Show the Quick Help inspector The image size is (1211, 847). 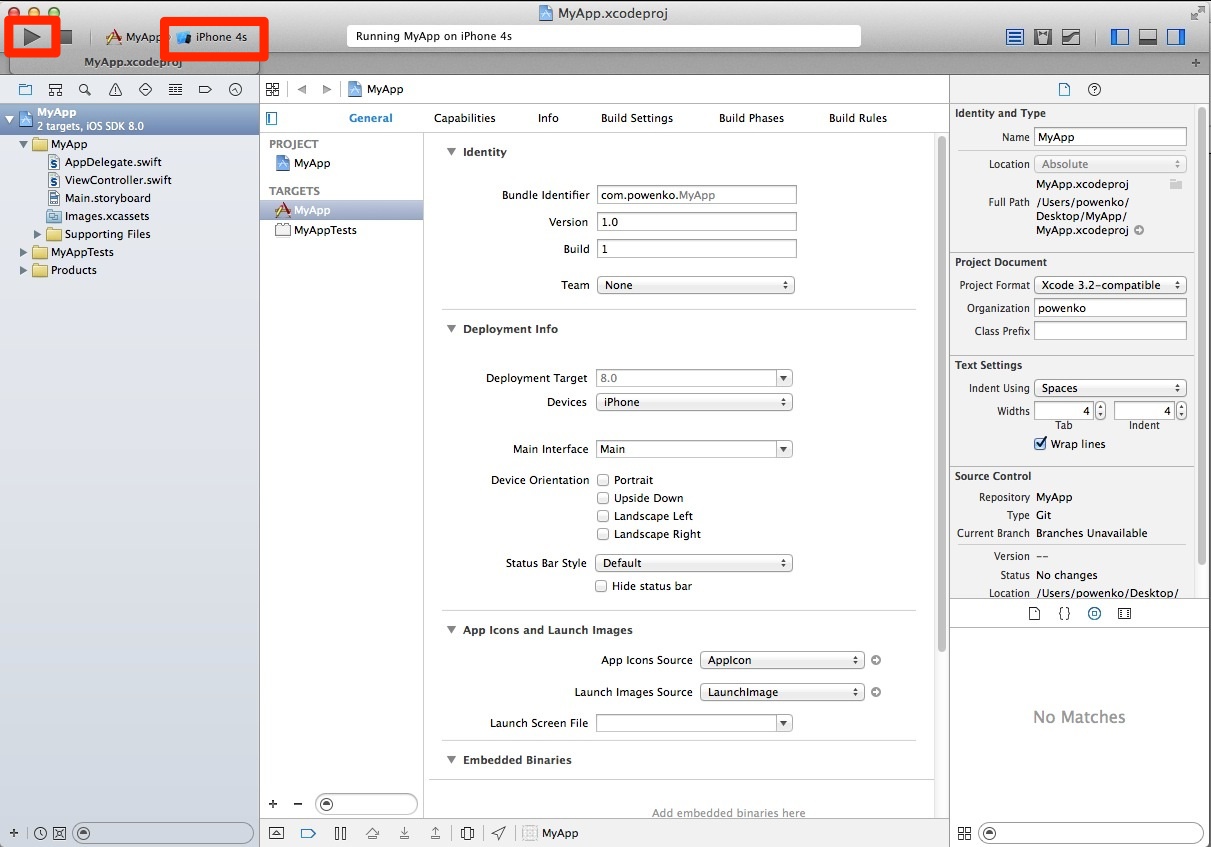click(1094, 89)
